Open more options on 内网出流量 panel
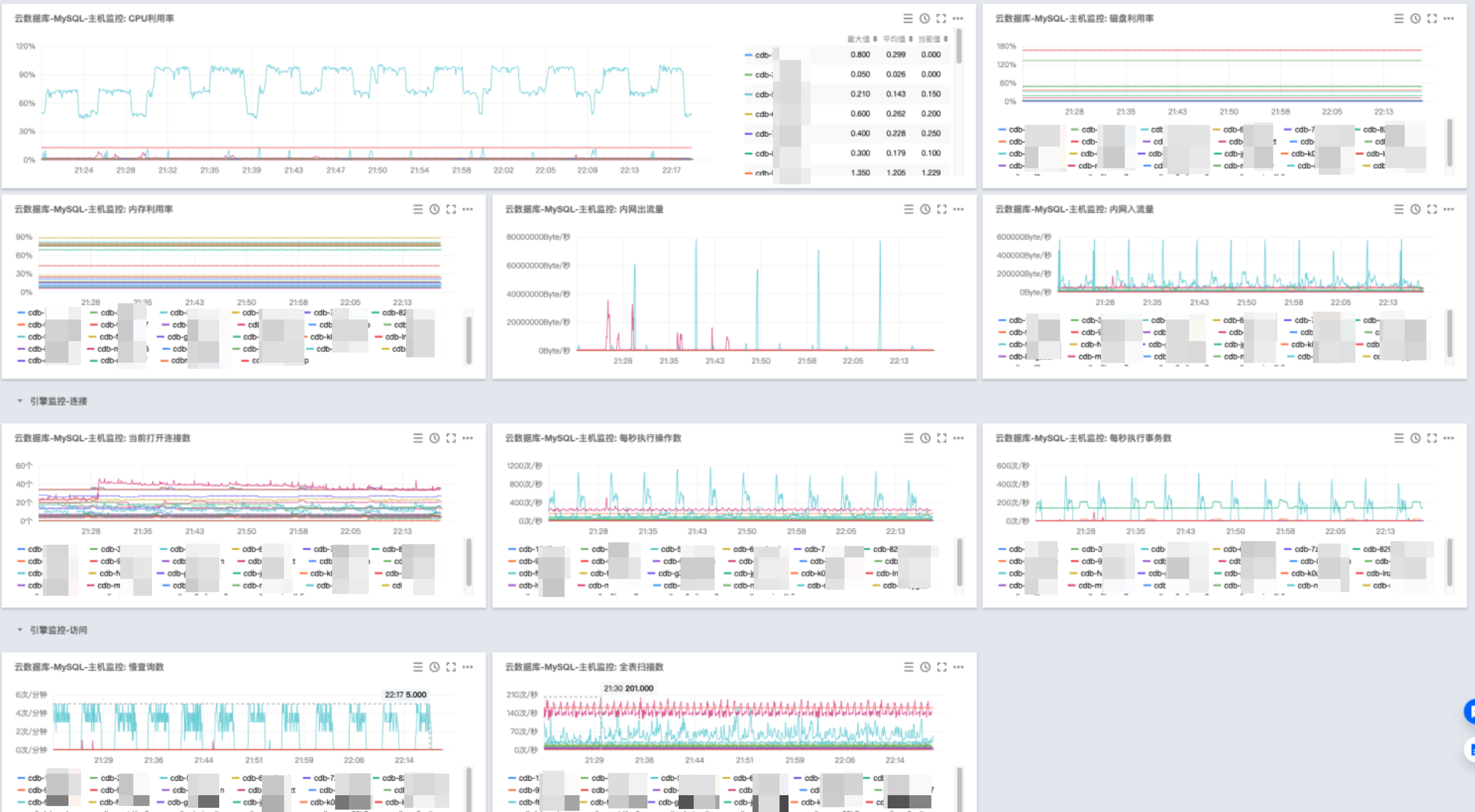 pos(959,209)
